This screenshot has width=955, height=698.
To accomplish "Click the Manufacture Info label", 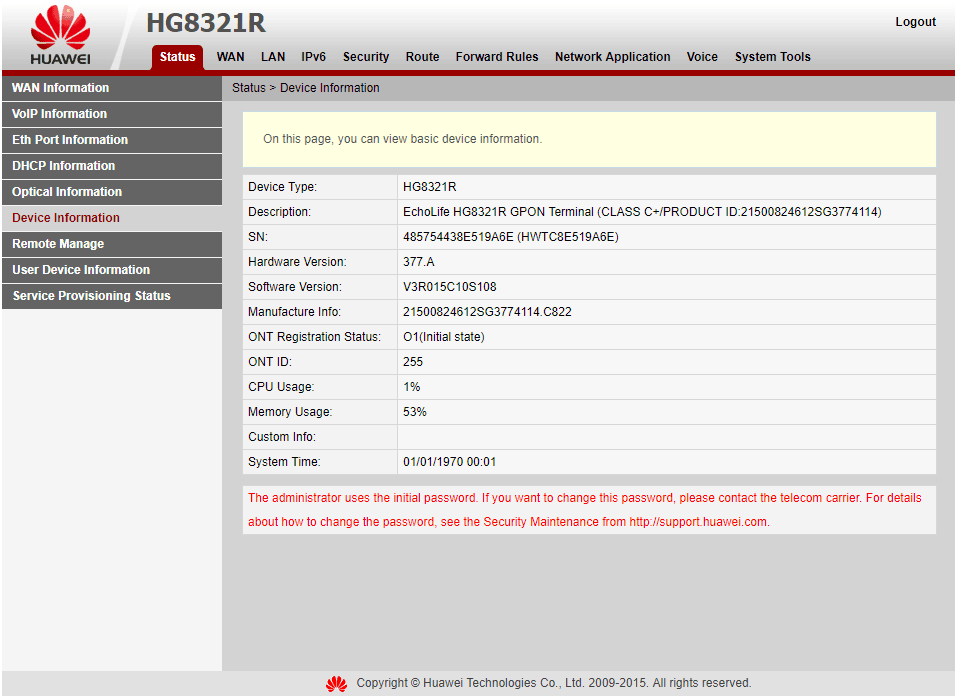I will pyautogui.click(x=294, y=312).
